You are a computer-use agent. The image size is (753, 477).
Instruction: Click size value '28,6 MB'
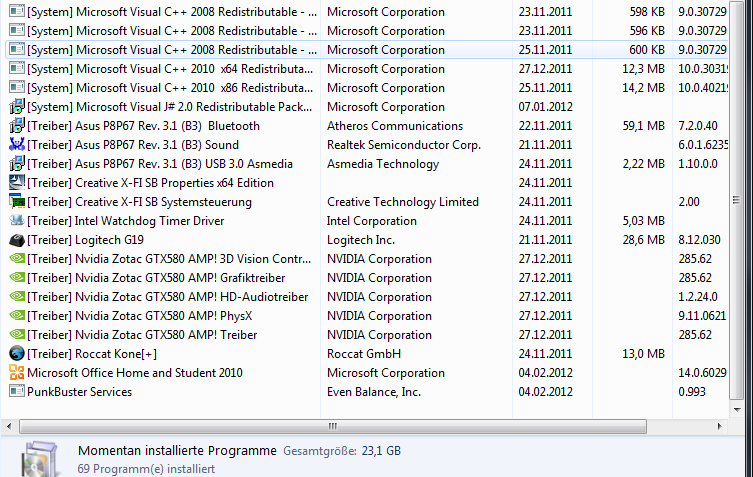644,240
